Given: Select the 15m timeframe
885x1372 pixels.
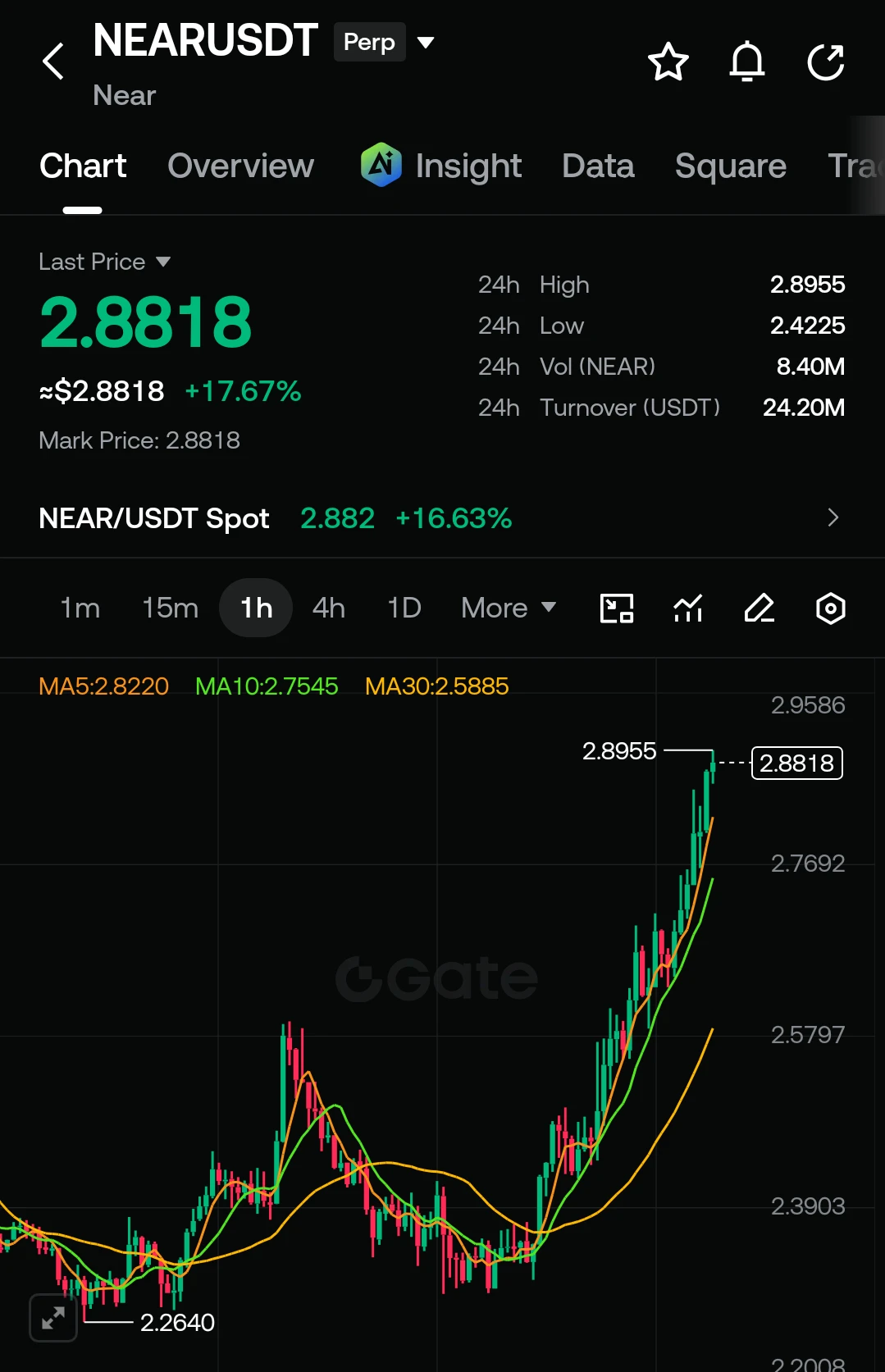Looking at the screenshot, I should [x=170, y=608].
